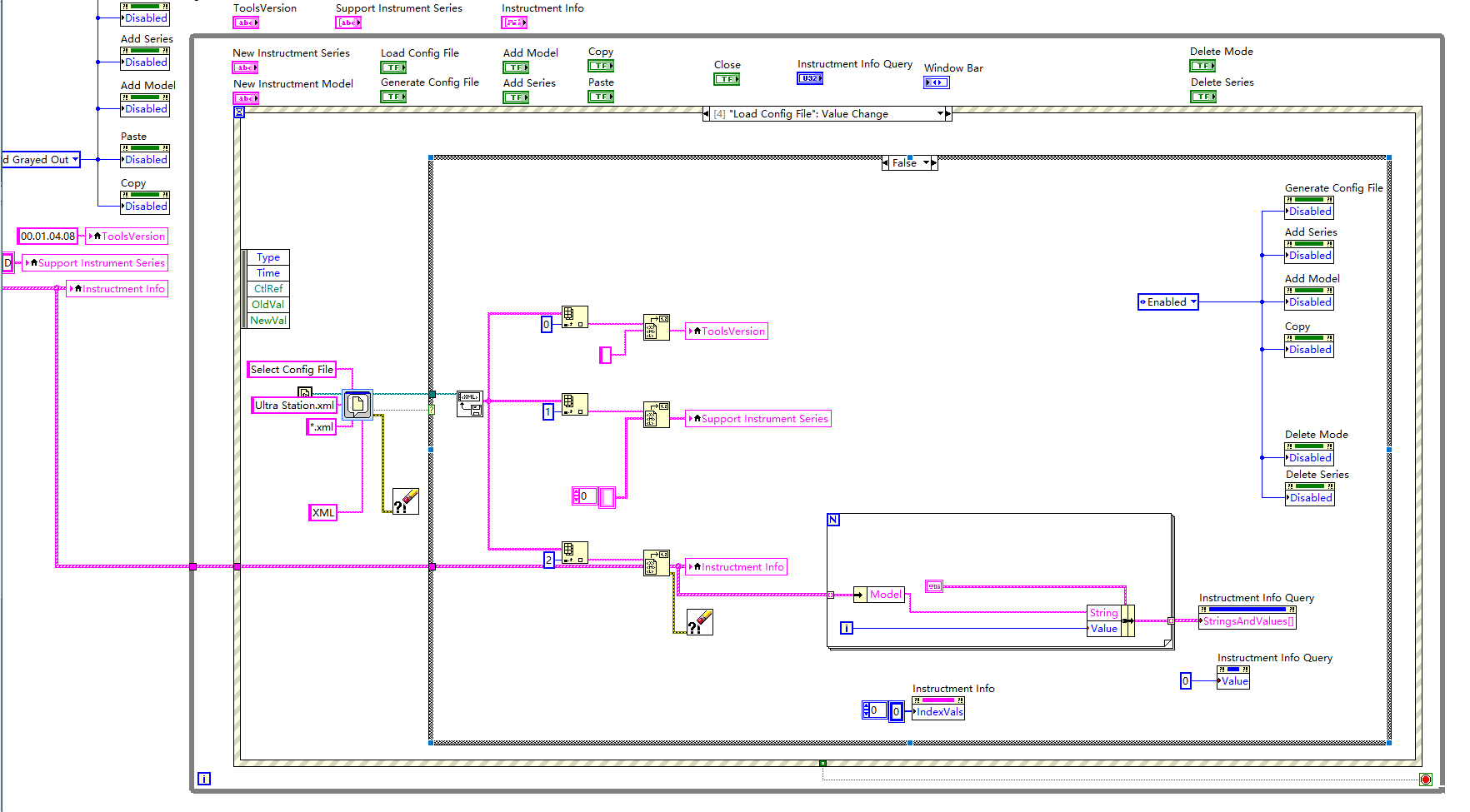Select OldVal in event data node
Viewport: 1470px width, 812px height.
(268, 305)
